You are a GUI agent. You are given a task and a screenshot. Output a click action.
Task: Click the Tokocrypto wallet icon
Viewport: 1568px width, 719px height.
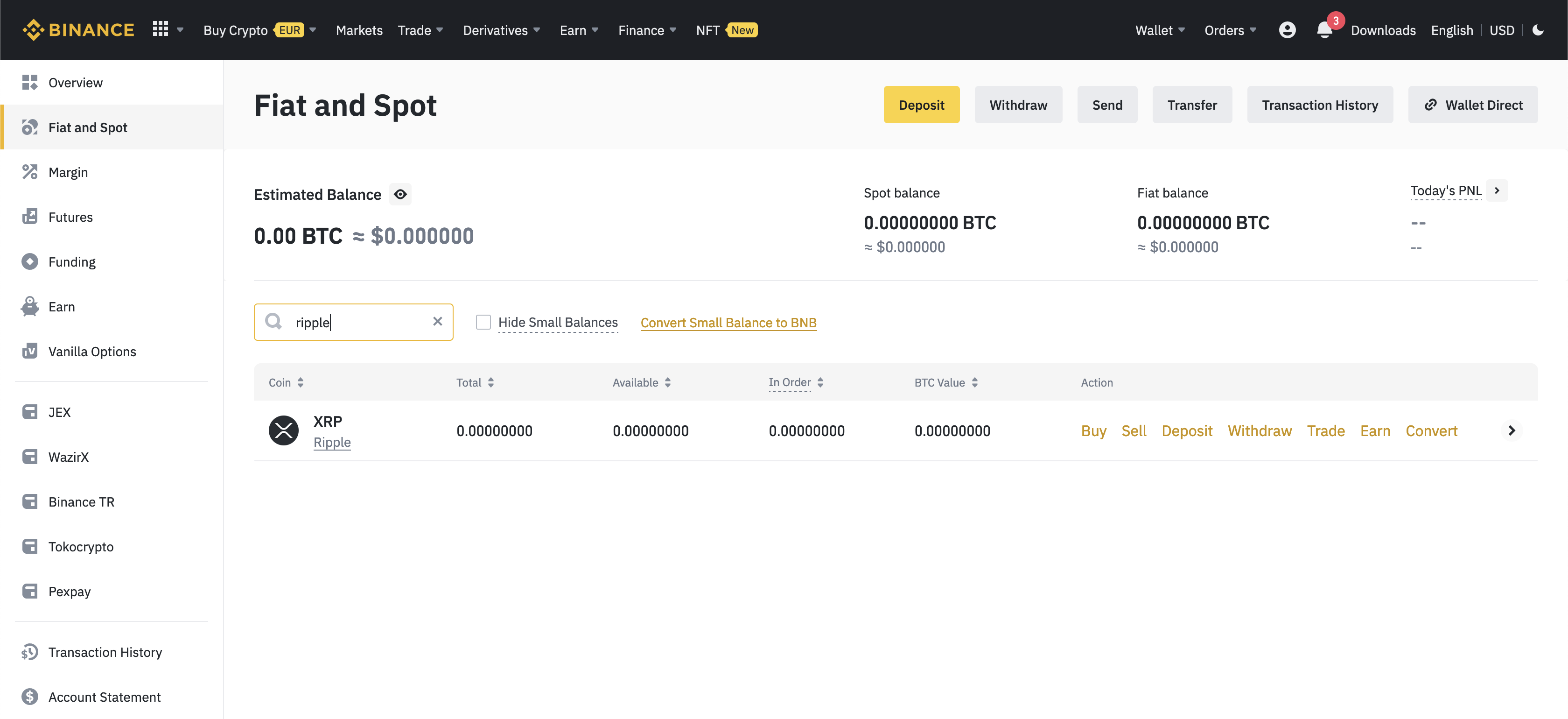(29, 546)
